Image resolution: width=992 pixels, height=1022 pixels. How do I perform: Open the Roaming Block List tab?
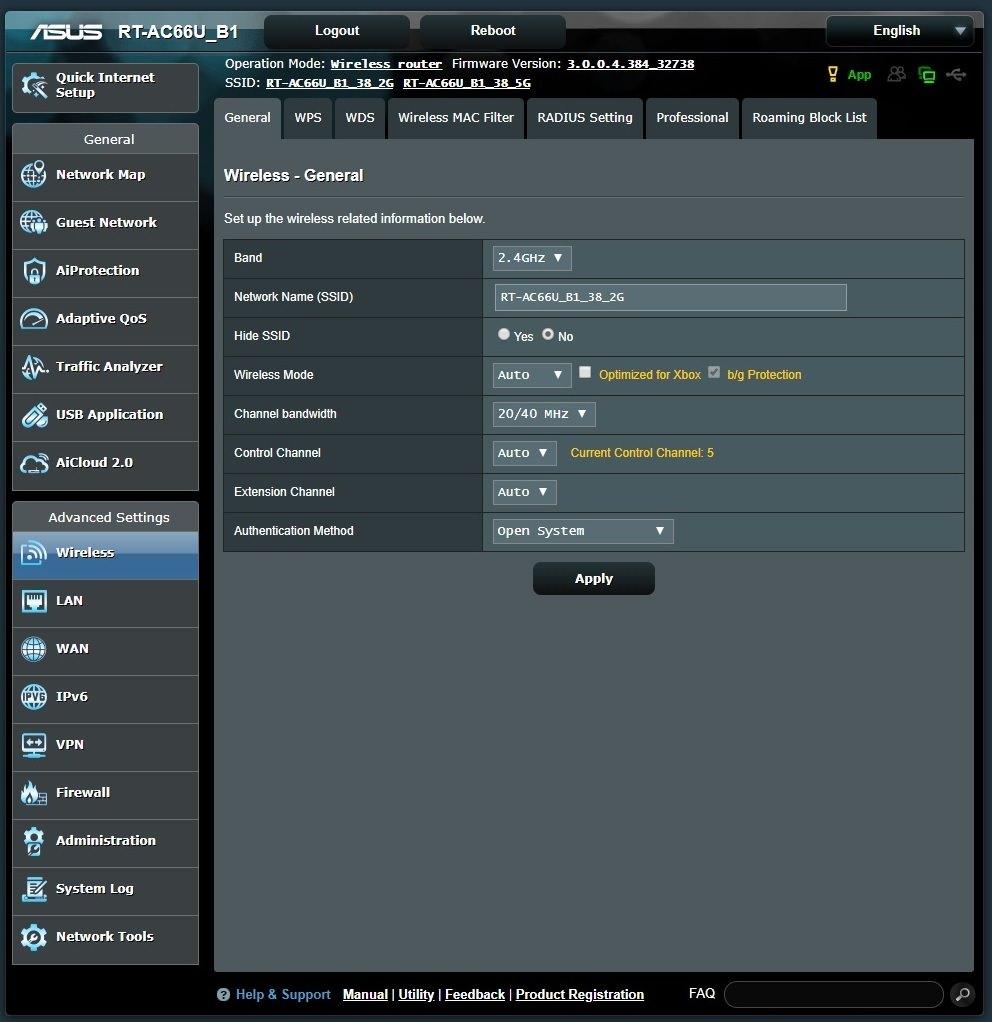pos(809,118)
